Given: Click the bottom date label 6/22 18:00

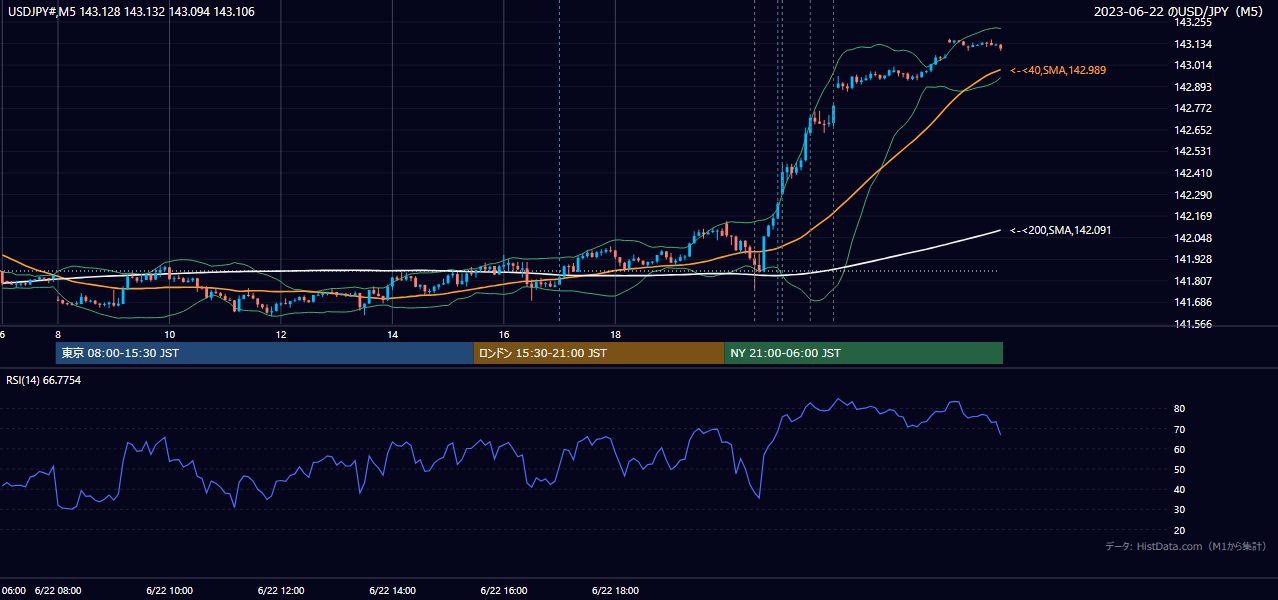Looking at the screenshot, I should (x=615, y=590).
